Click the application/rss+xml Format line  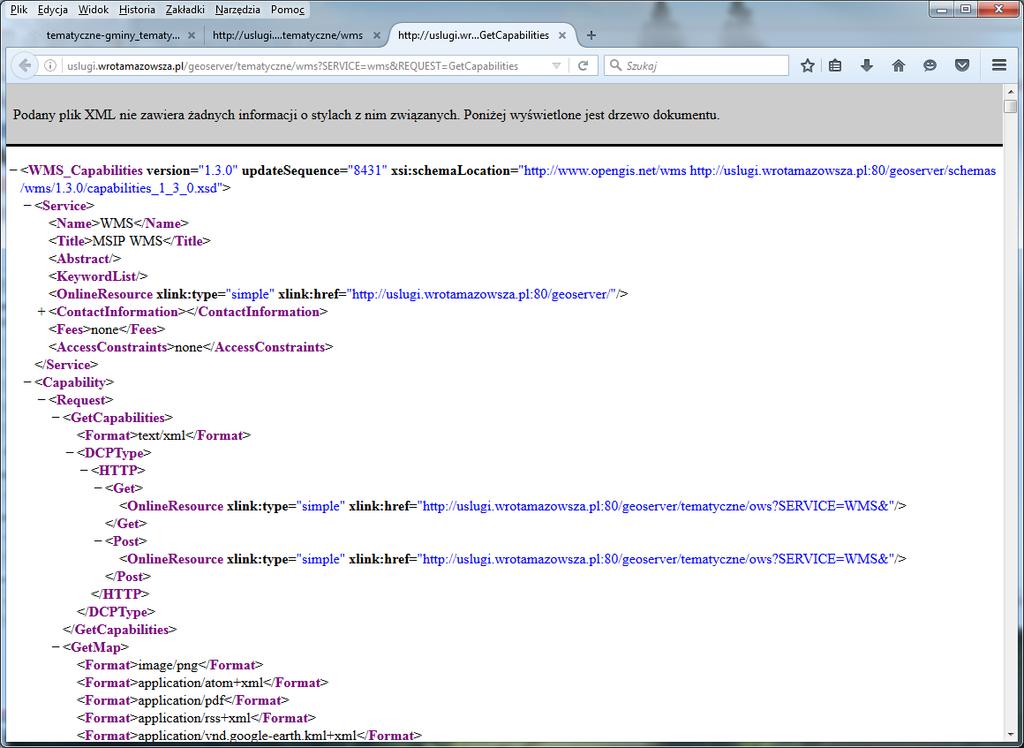tap(196, 718)
